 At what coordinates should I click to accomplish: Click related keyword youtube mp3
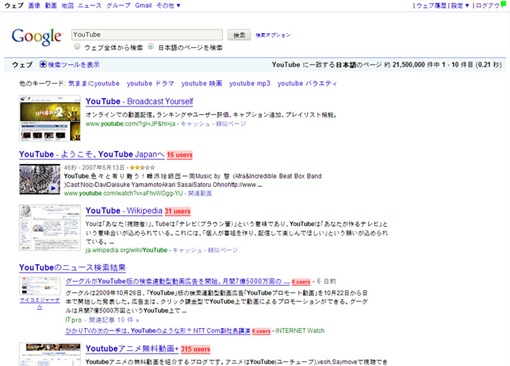coord(250,83)
